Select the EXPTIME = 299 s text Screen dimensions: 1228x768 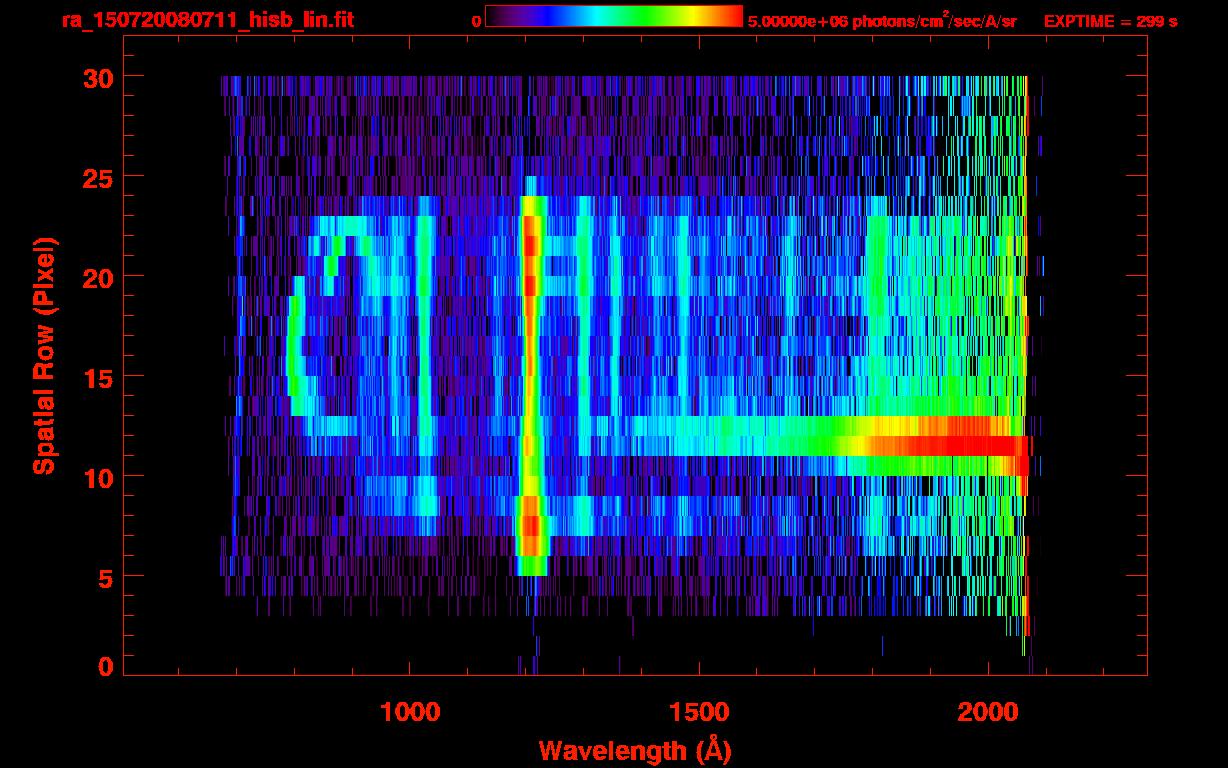(x=1110, y=21)
